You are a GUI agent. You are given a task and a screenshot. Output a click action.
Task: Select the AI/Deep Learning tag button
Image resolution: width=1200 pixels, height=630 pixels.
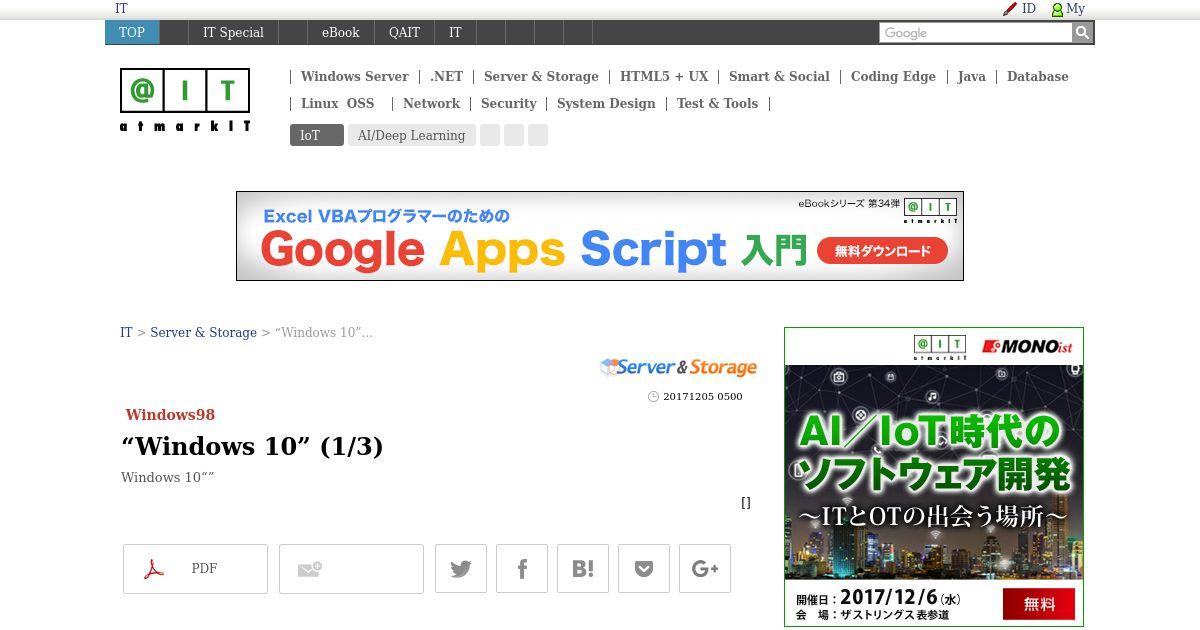(411, 135)
